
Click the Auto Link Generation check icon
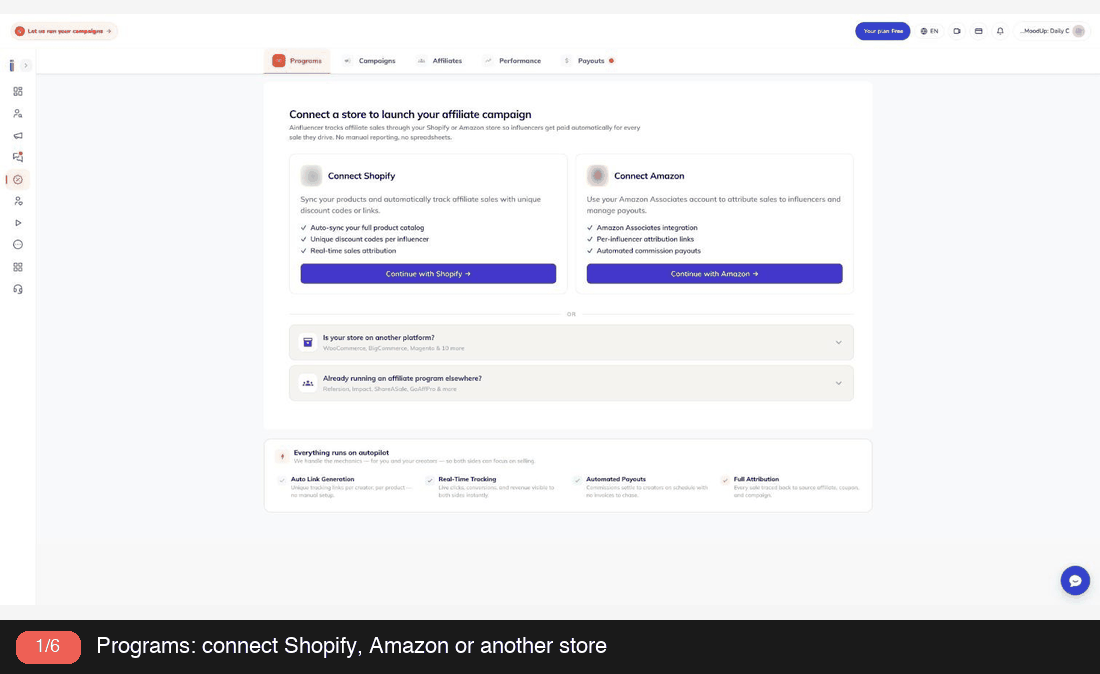coord(282,480)
